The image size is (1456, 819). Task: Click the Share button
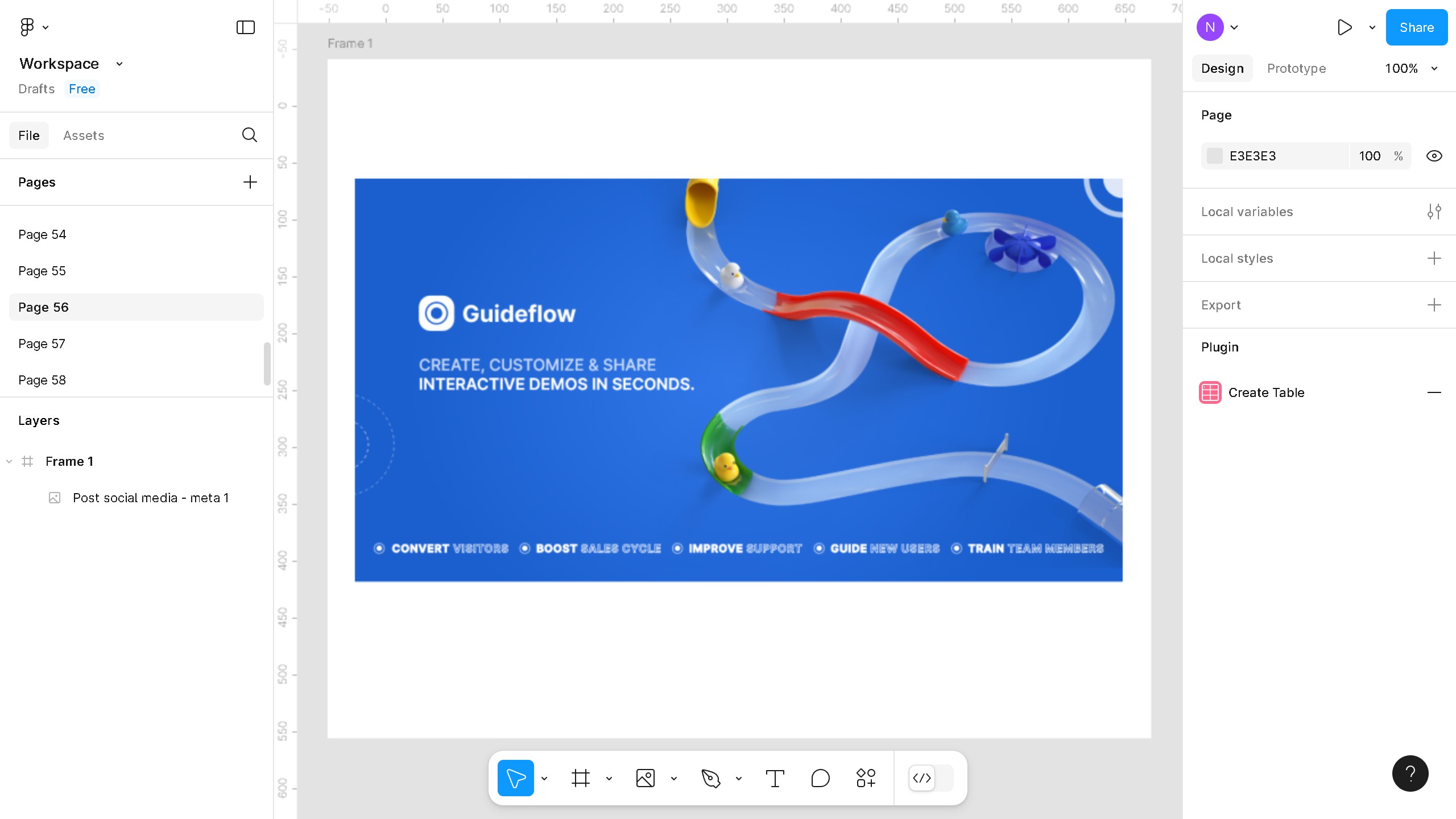click(x=1416, y=27)
